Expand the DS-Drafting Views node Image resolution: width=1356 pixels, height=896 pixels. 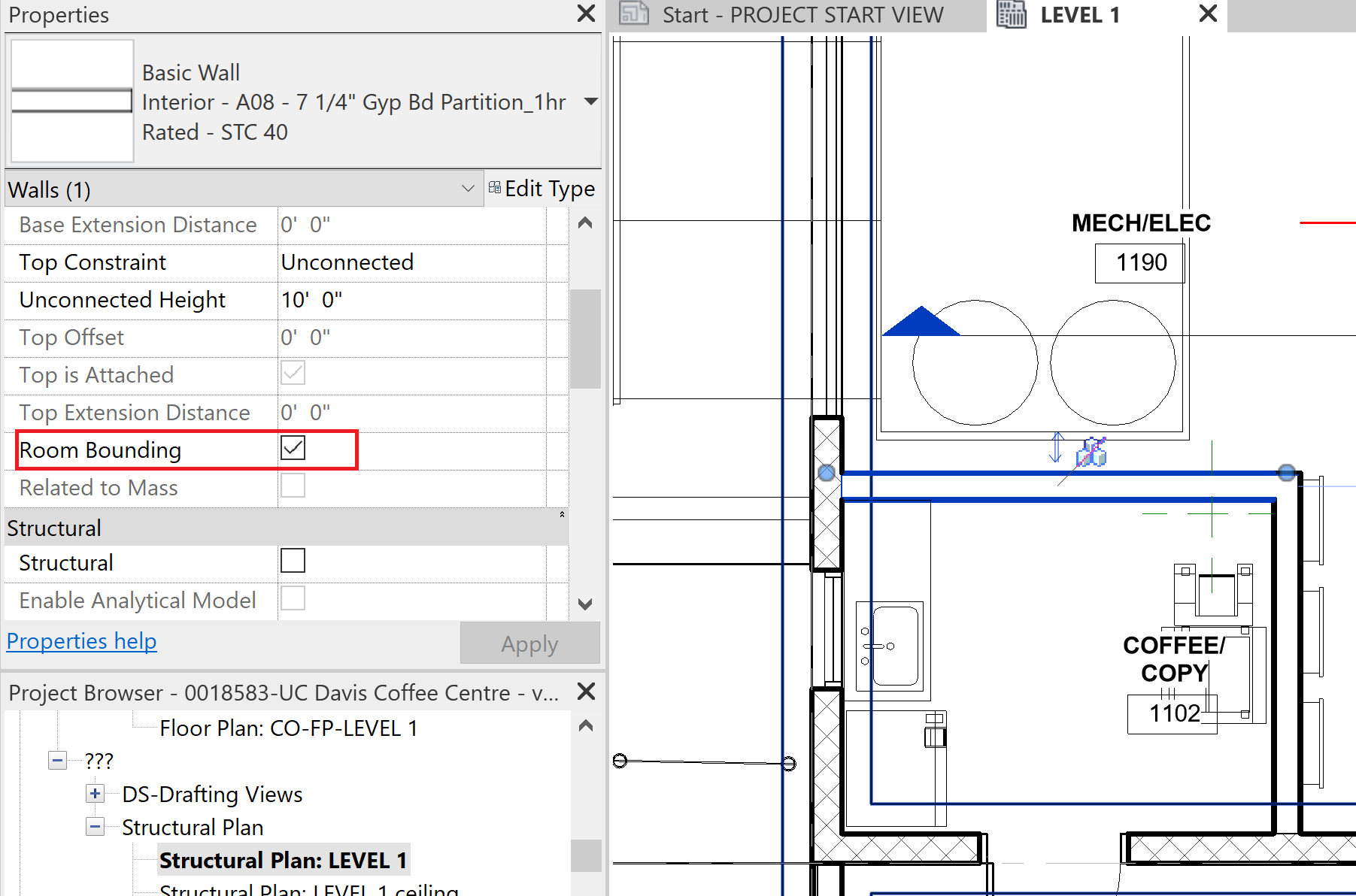(x=95, y=794)
